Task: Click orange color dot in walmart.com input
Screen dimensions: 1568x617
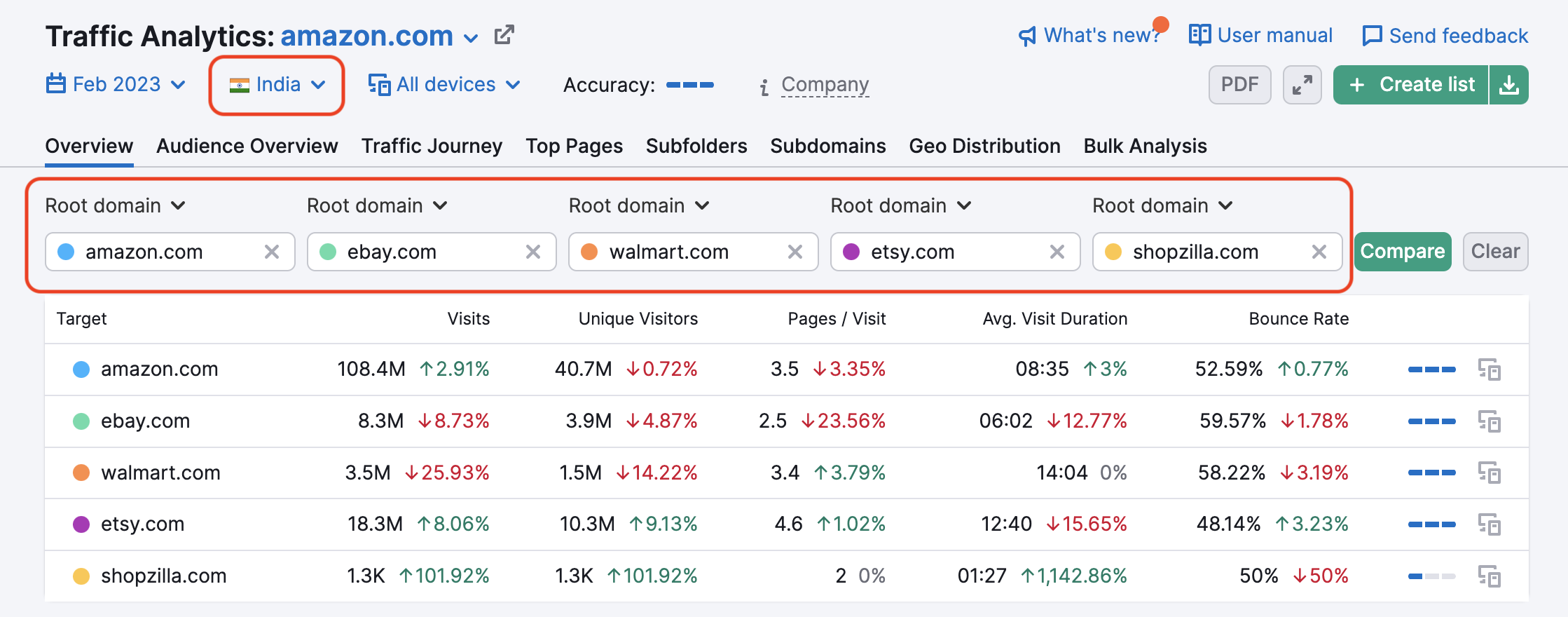Action: pos(589,252)
